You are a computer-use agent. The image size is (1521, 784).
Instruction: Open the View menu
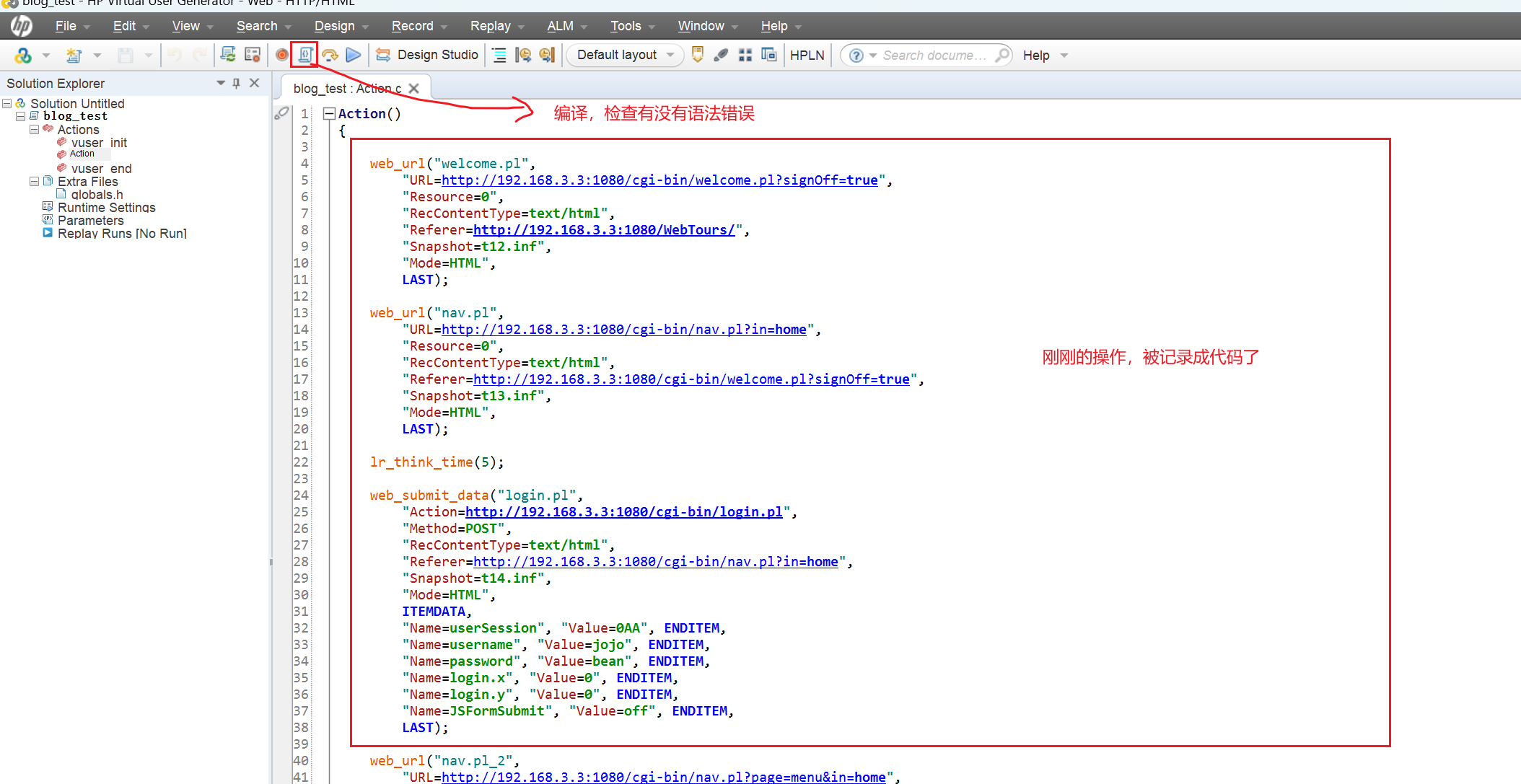[x=192, y=26]
